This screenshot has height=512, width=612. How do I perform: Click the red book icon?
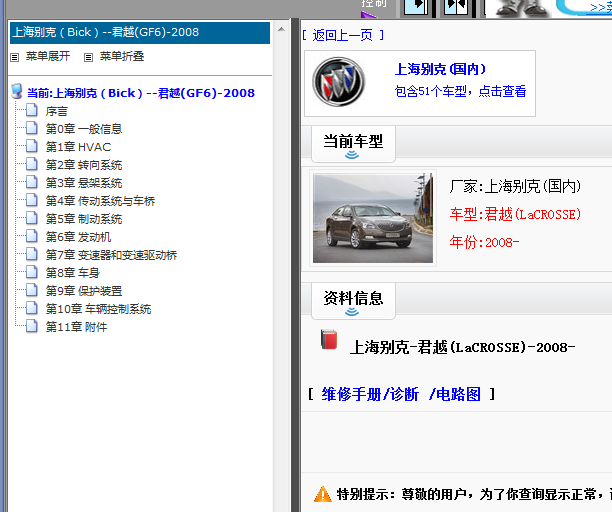[329, 340]
